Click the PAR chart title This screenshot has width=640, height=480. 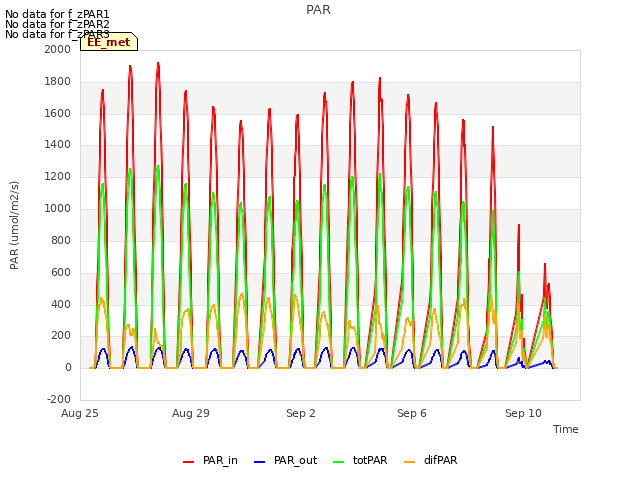(318, 10)
